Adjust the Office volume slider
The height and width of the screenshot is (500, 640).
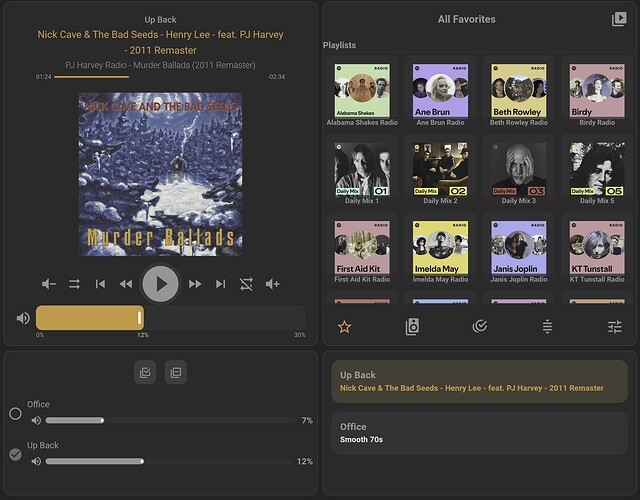click(x=171, y=420)
